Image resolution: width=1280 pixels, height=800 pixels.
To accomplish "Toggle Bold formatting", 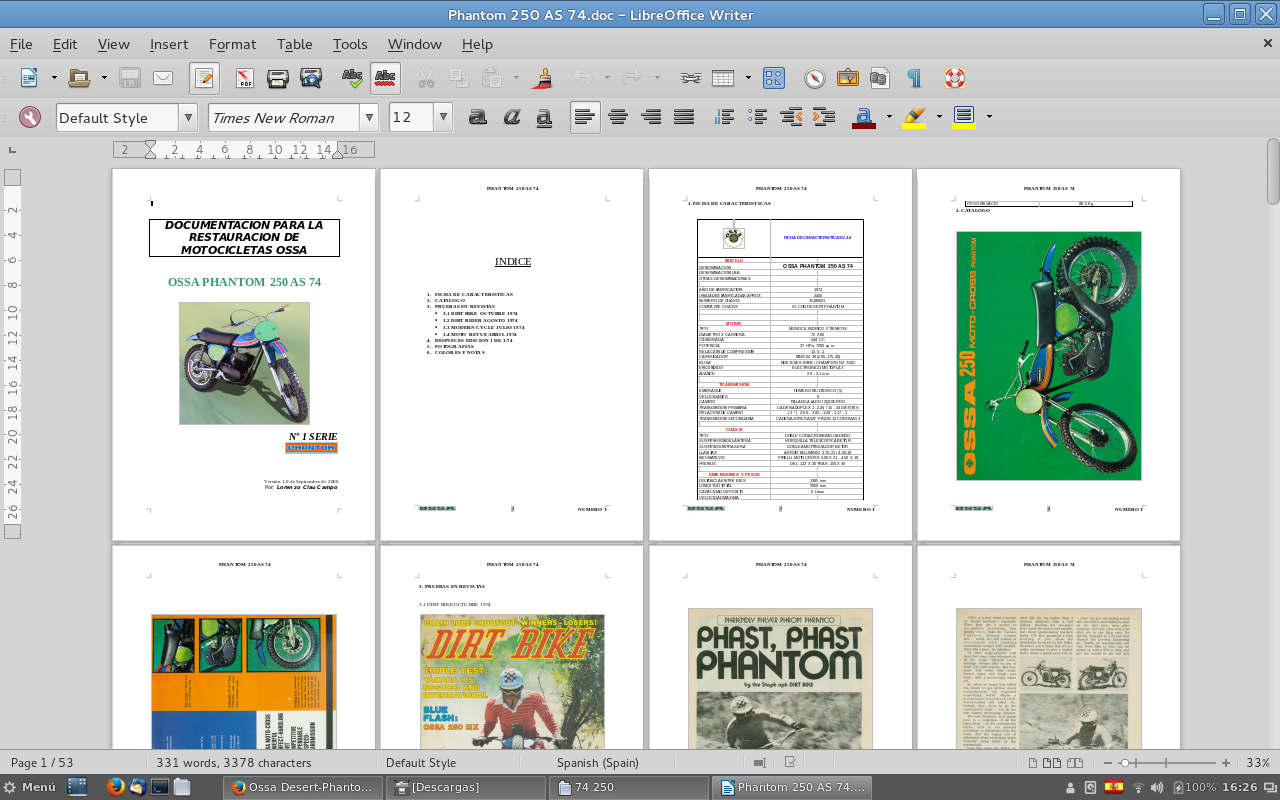I will coord(478,117).
